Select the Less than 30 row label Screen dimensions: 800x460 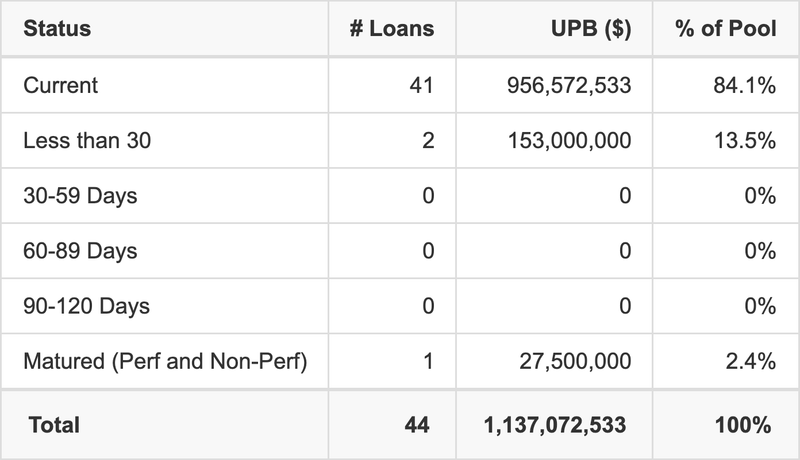coord(87,141)
